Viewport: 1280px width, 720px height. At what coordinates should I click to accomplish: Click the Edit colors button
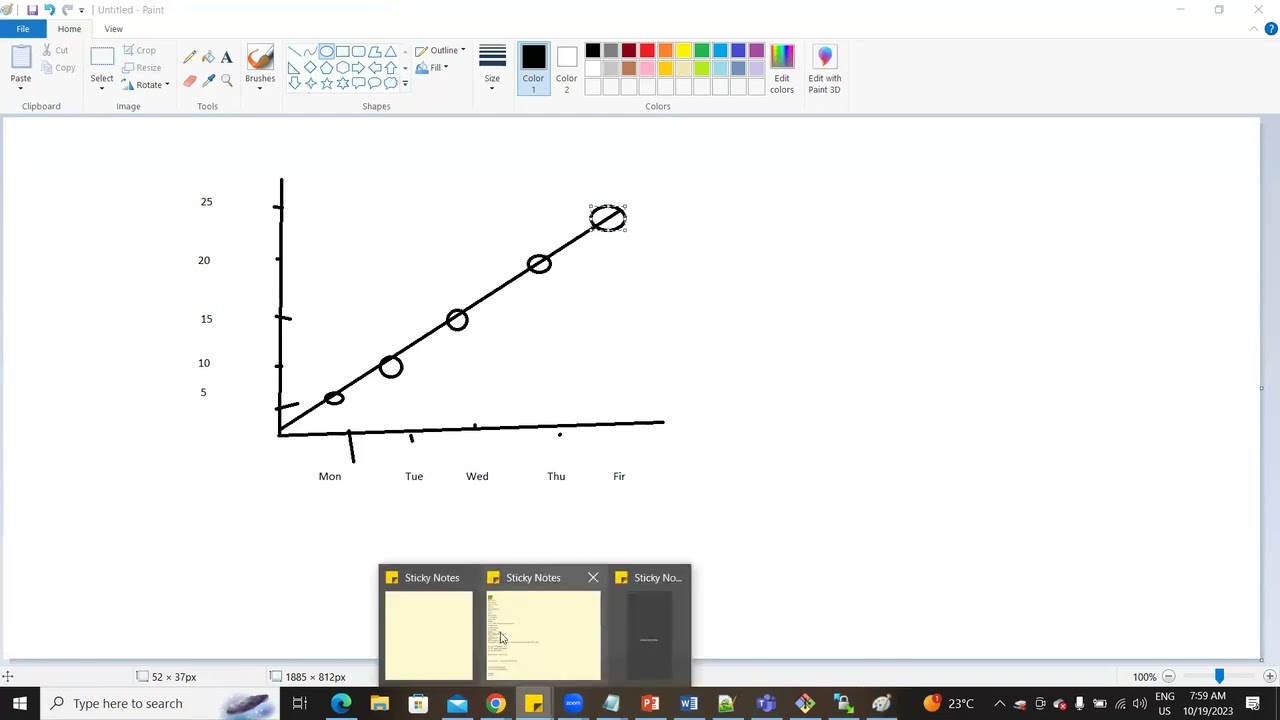782,70
